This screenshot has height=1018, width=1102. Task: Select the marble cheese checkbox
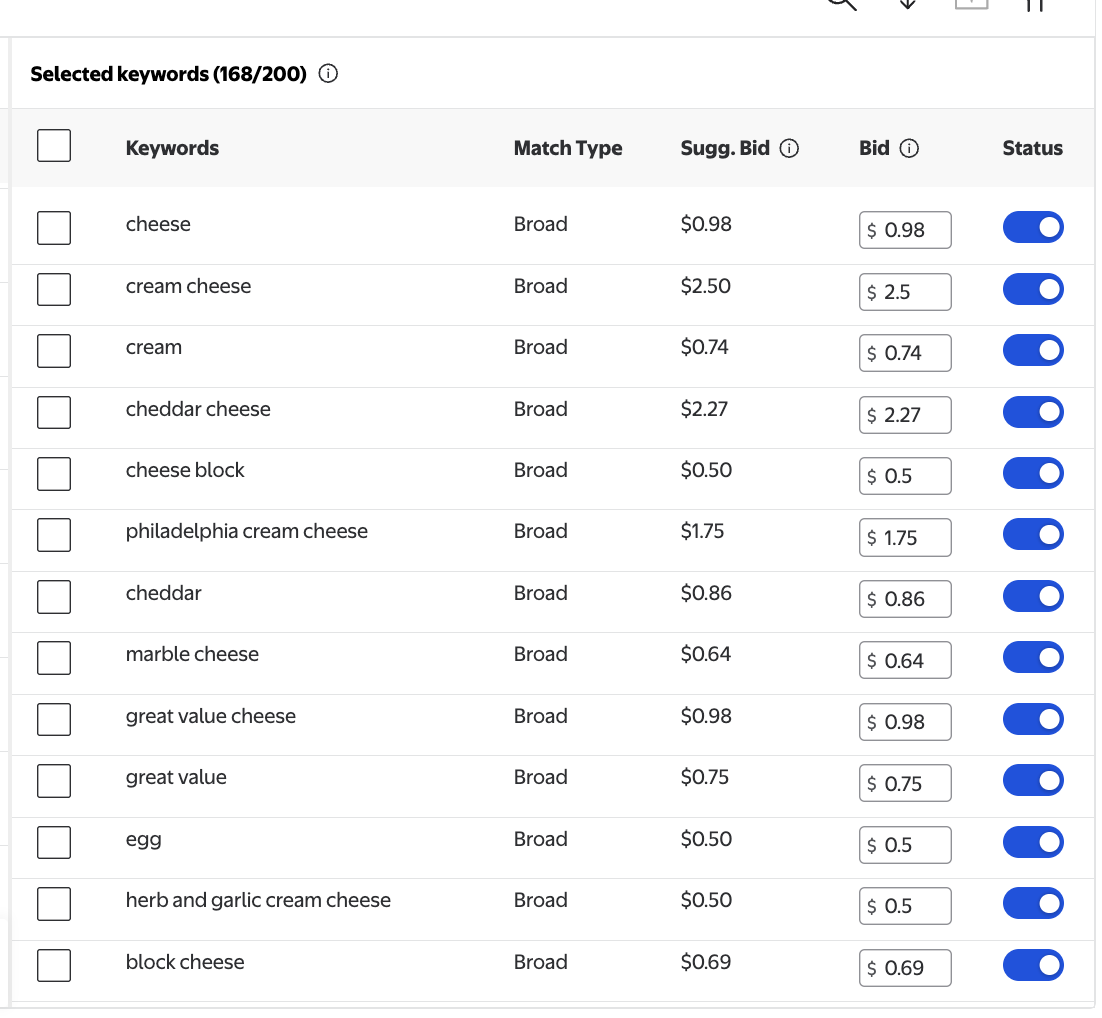54,658
